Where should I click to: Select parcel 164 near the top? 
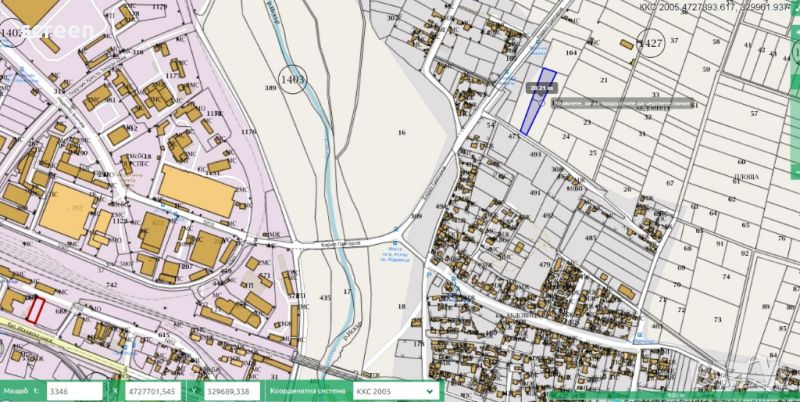(x=571, y=53)
